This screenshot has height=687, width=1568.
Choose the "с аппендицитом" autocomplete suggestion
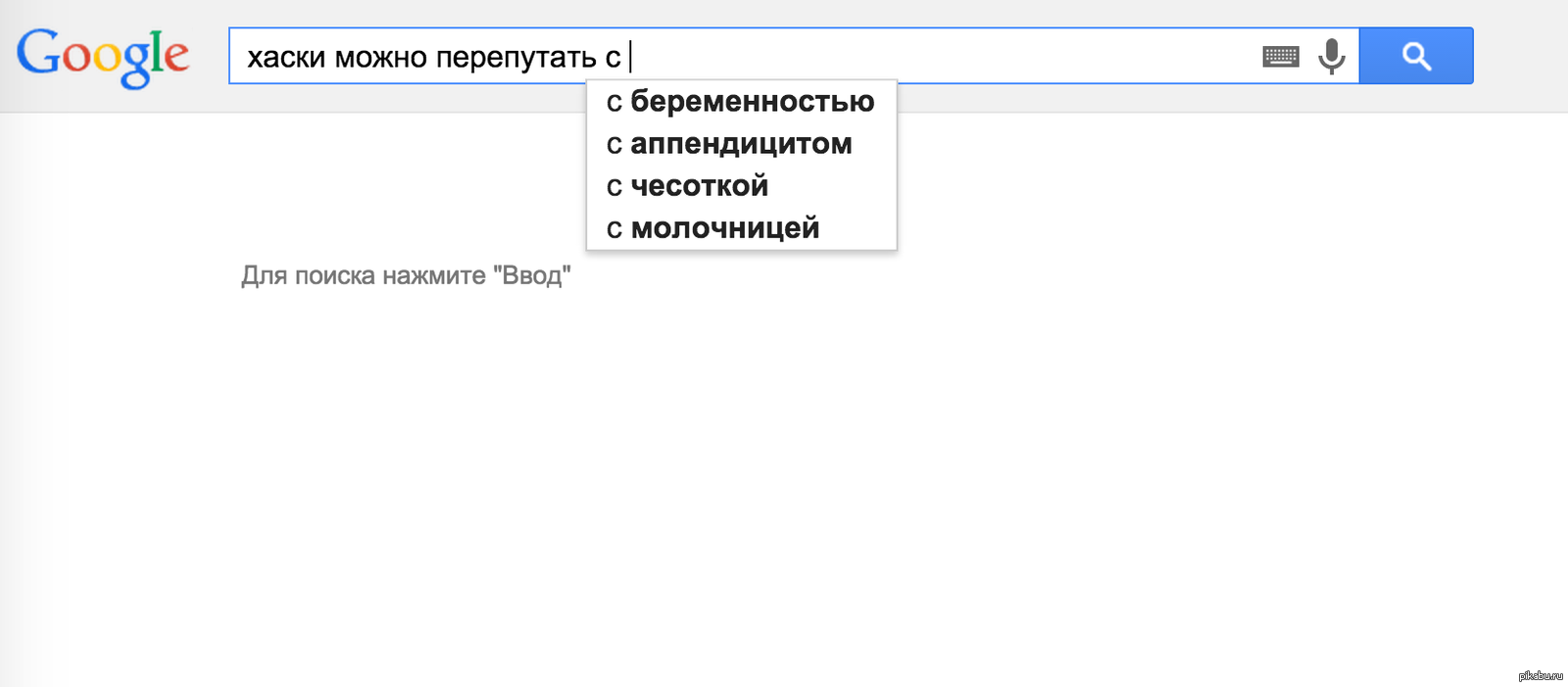tap(730, 144)
